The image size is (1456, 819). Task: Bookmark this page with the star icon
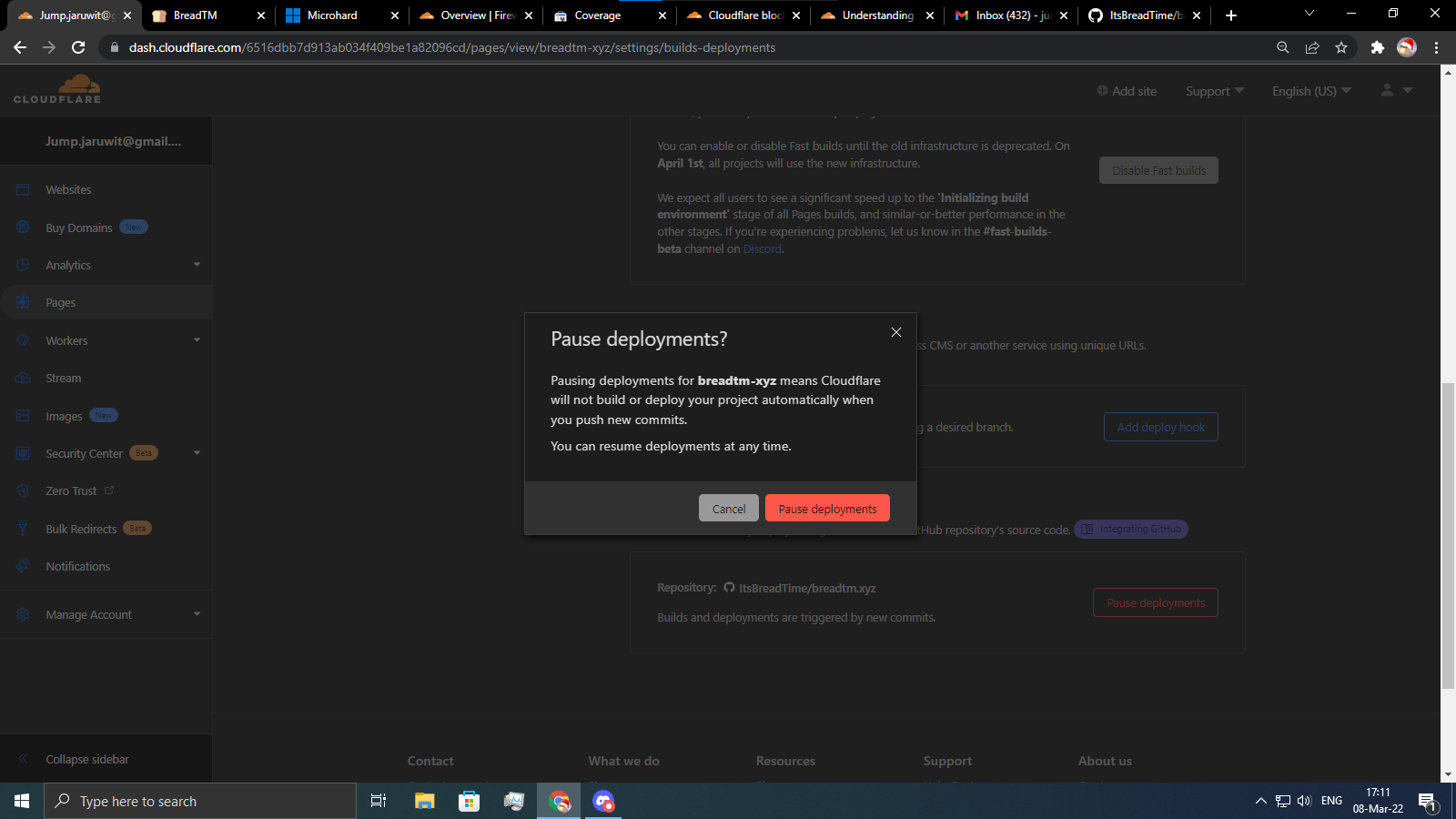pos(1341,47)
